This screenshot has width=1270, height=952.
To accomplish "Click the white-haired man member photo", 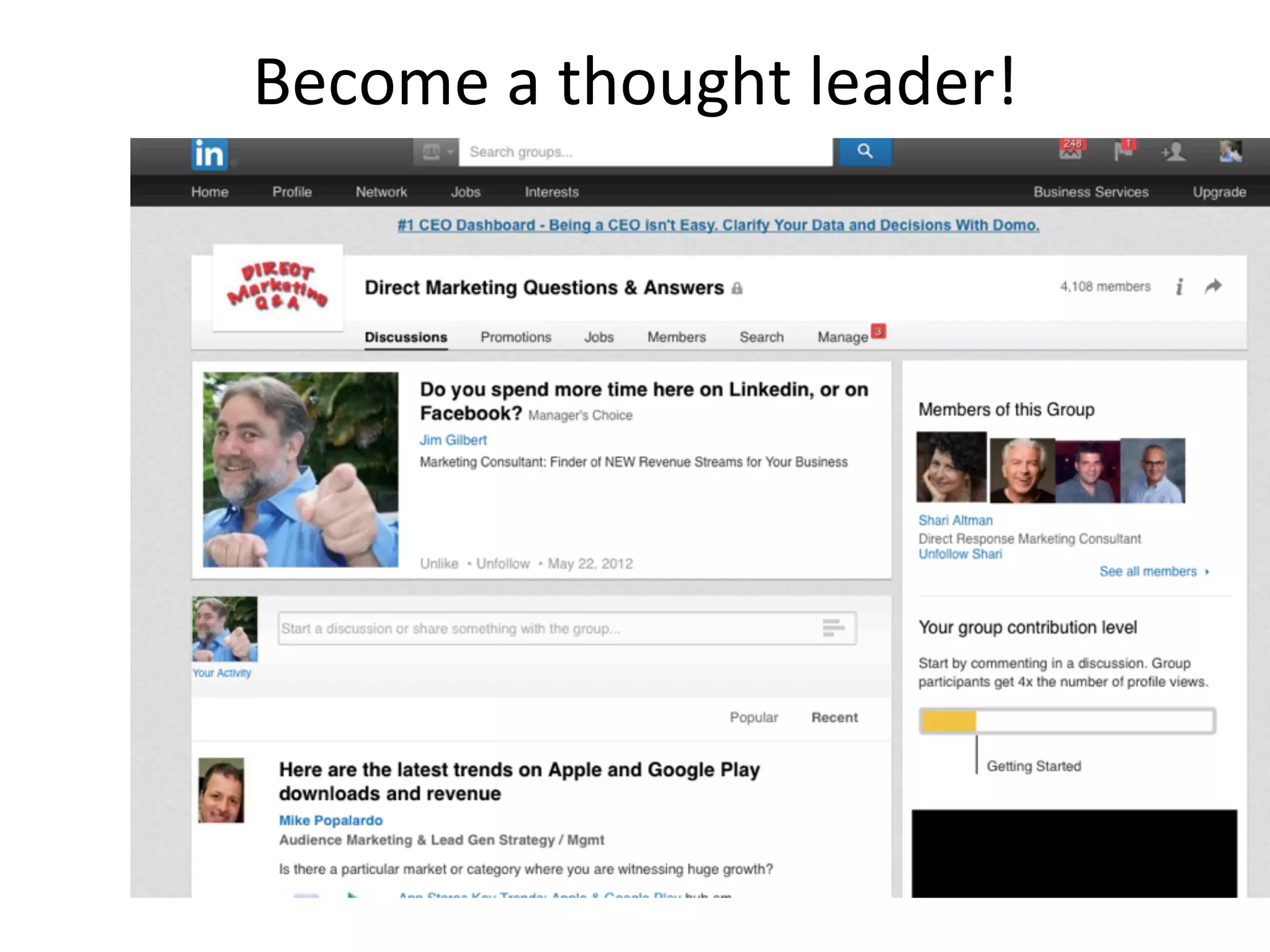I will tap(1023, 470).
